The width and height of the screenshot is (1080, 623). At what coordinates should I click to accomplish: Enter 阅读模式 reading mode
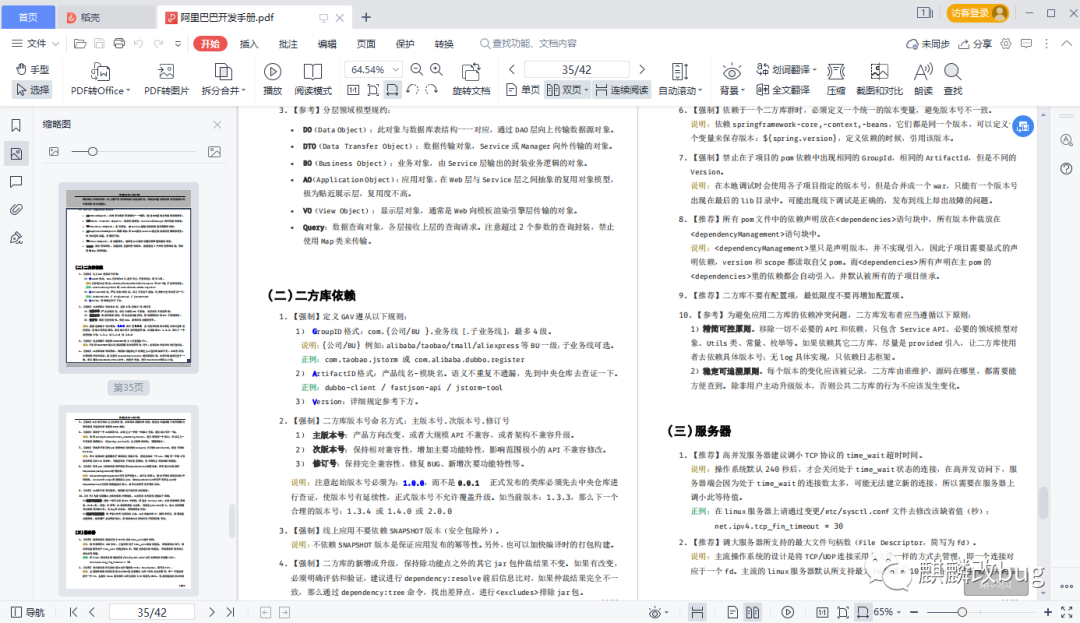pos(313,79)
